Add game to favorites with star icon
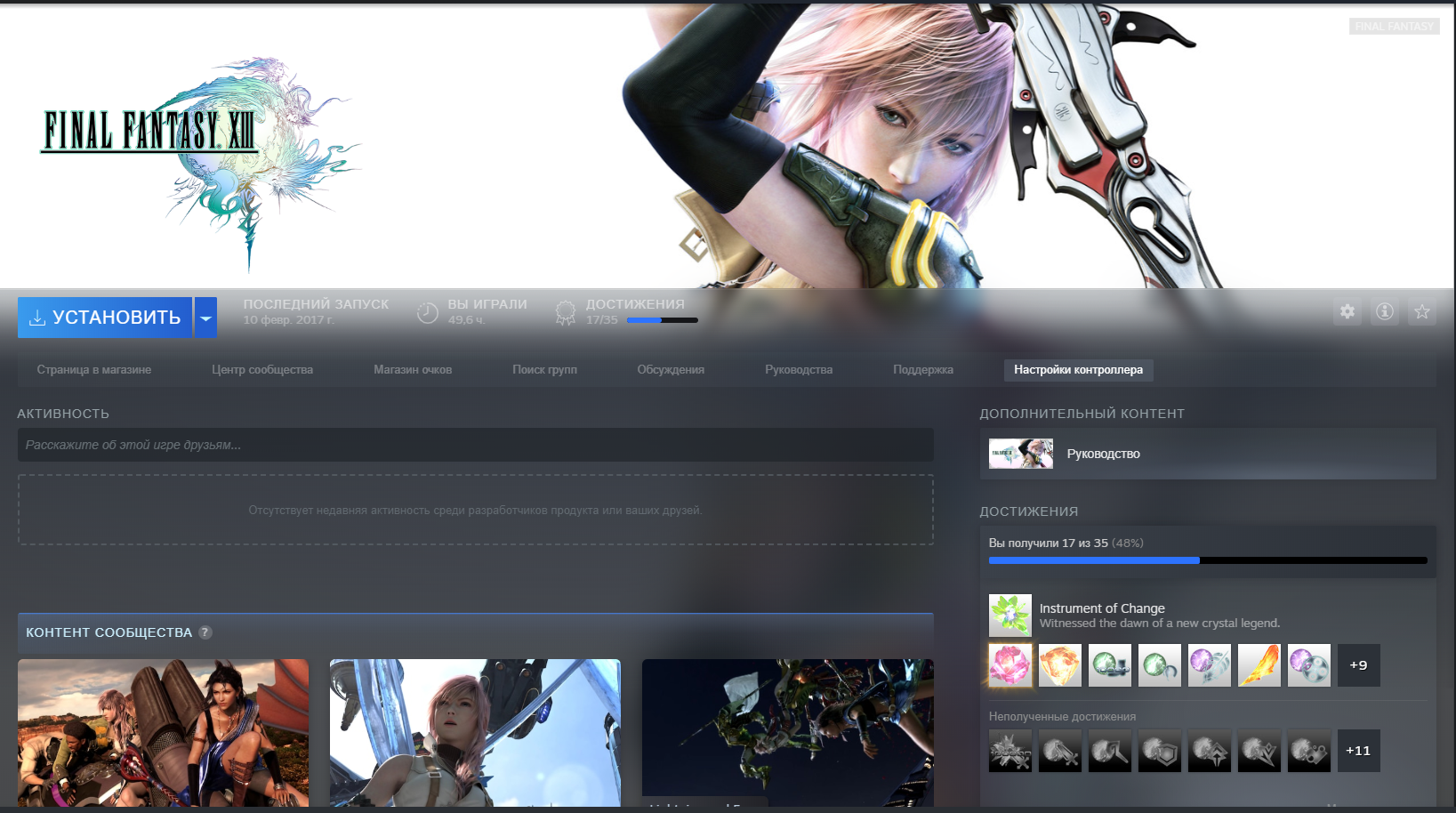Viewport: 1456px width, 813px height. coord(1422,311)
